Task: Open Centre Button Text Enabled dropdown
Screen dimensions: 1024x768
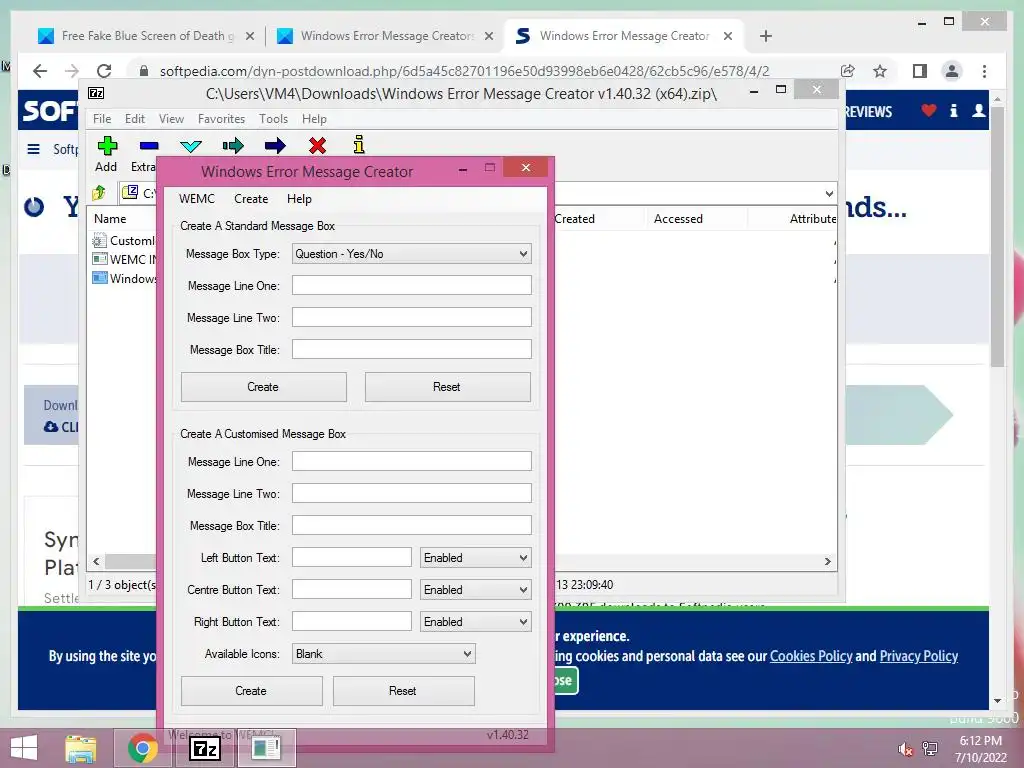Action: [x=475, y=589]
